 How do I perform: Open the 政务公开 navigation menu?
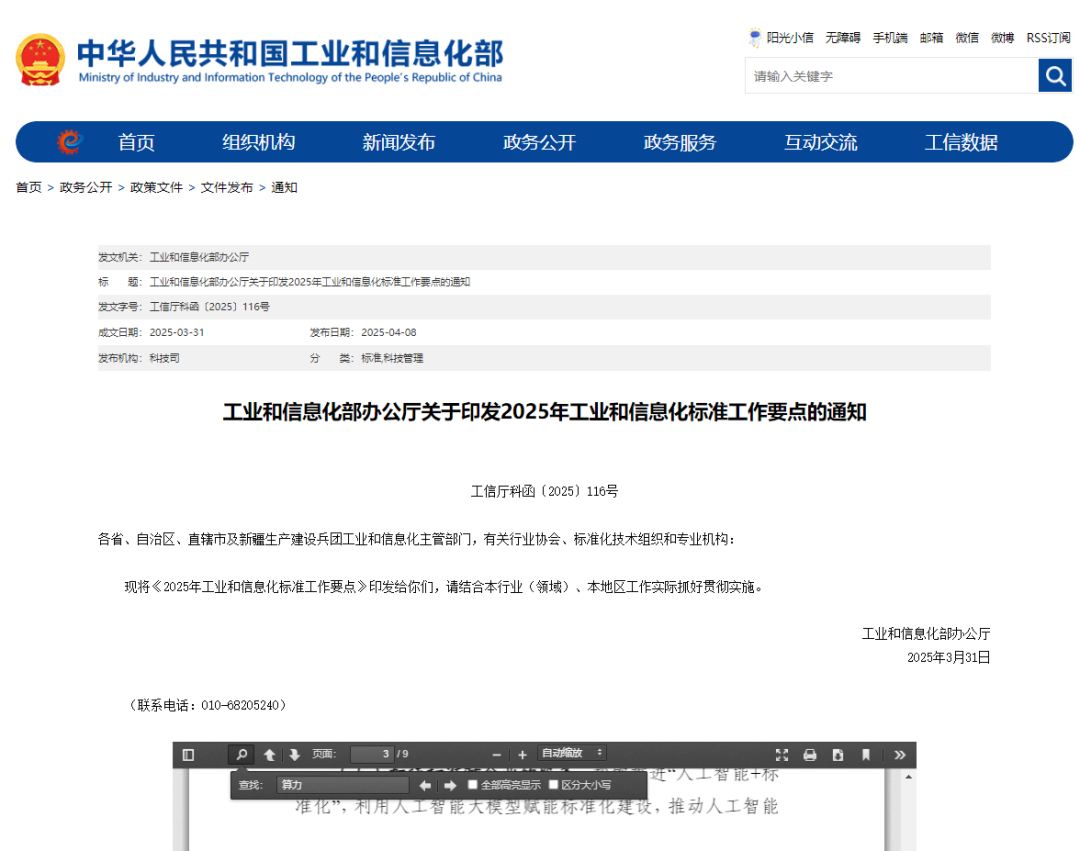pos(540,142)
